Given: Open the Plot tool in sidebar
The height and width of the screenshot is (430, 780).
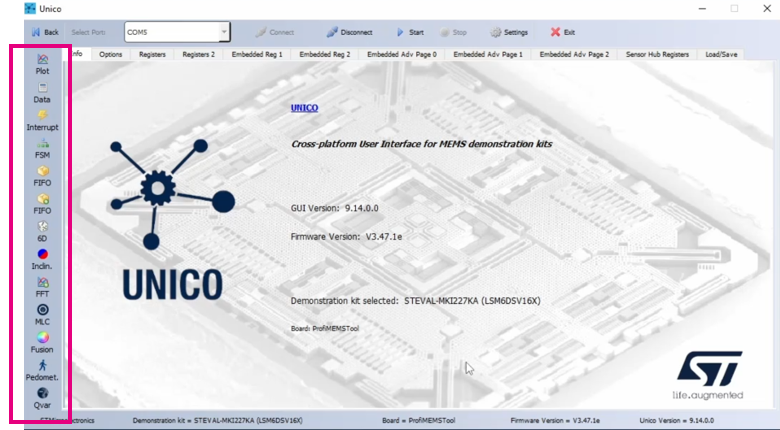Looking at the screenshot, I should point(42,64).
